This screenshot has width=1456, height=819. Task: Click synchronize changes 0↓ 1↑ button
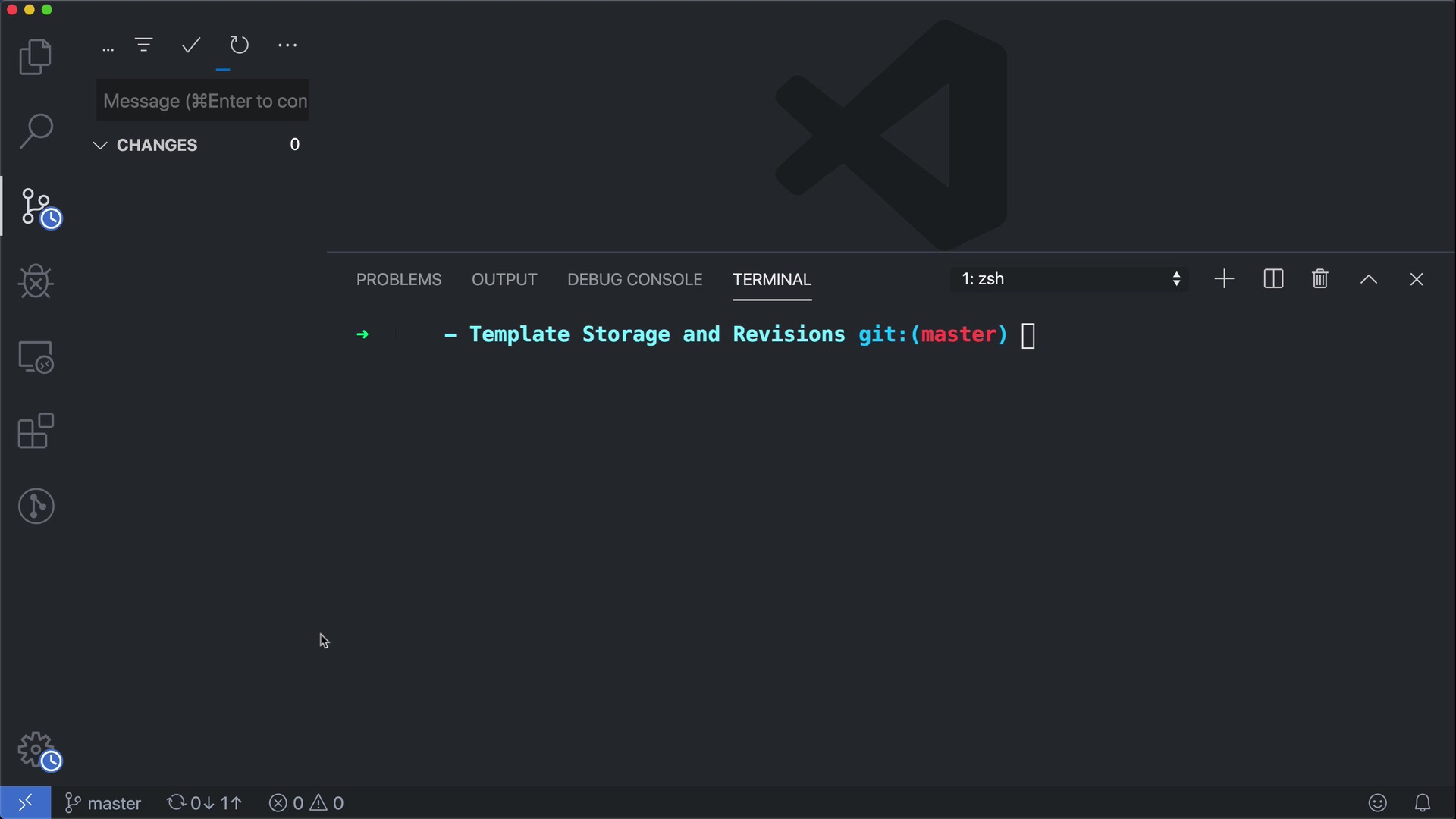click(205, 803)
